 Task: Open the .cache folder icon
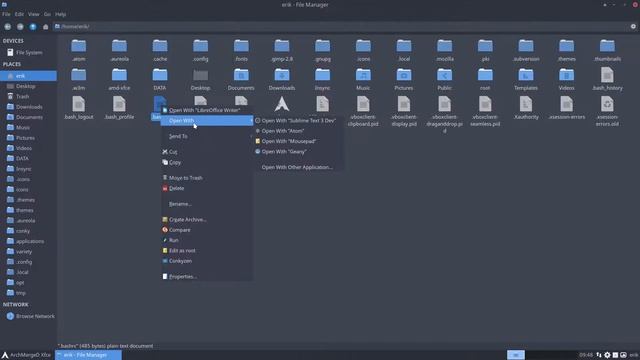click(x=160, y=46)
